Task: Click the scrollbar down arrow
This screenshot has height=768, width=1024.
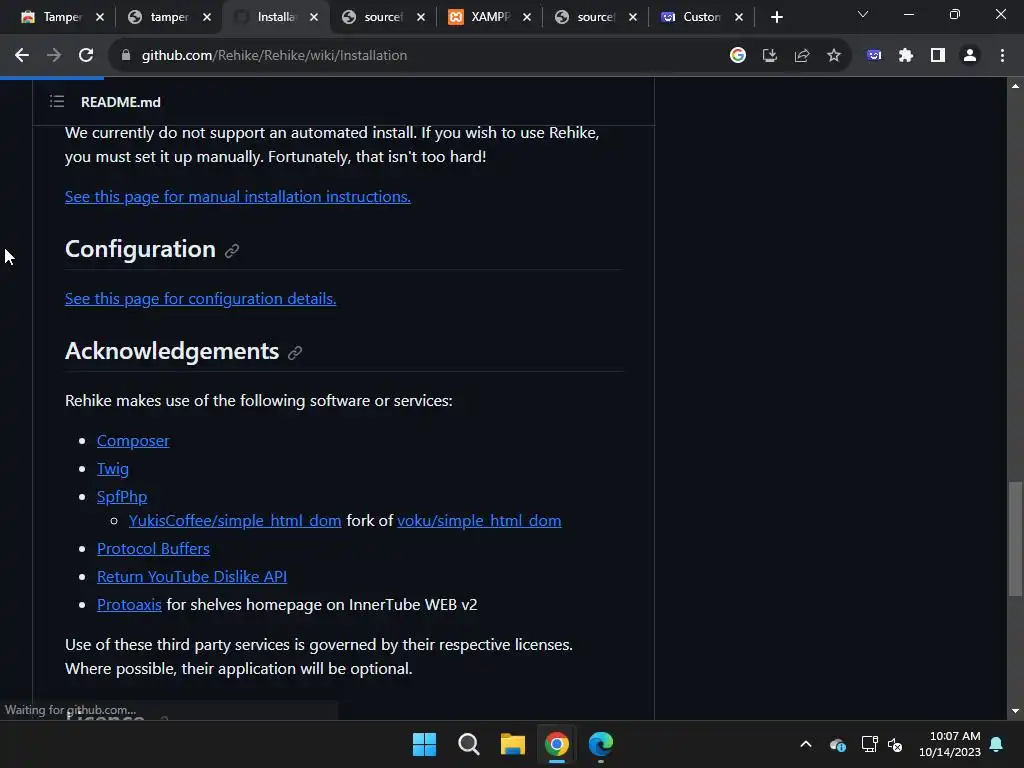Action: click(1015, 711)
